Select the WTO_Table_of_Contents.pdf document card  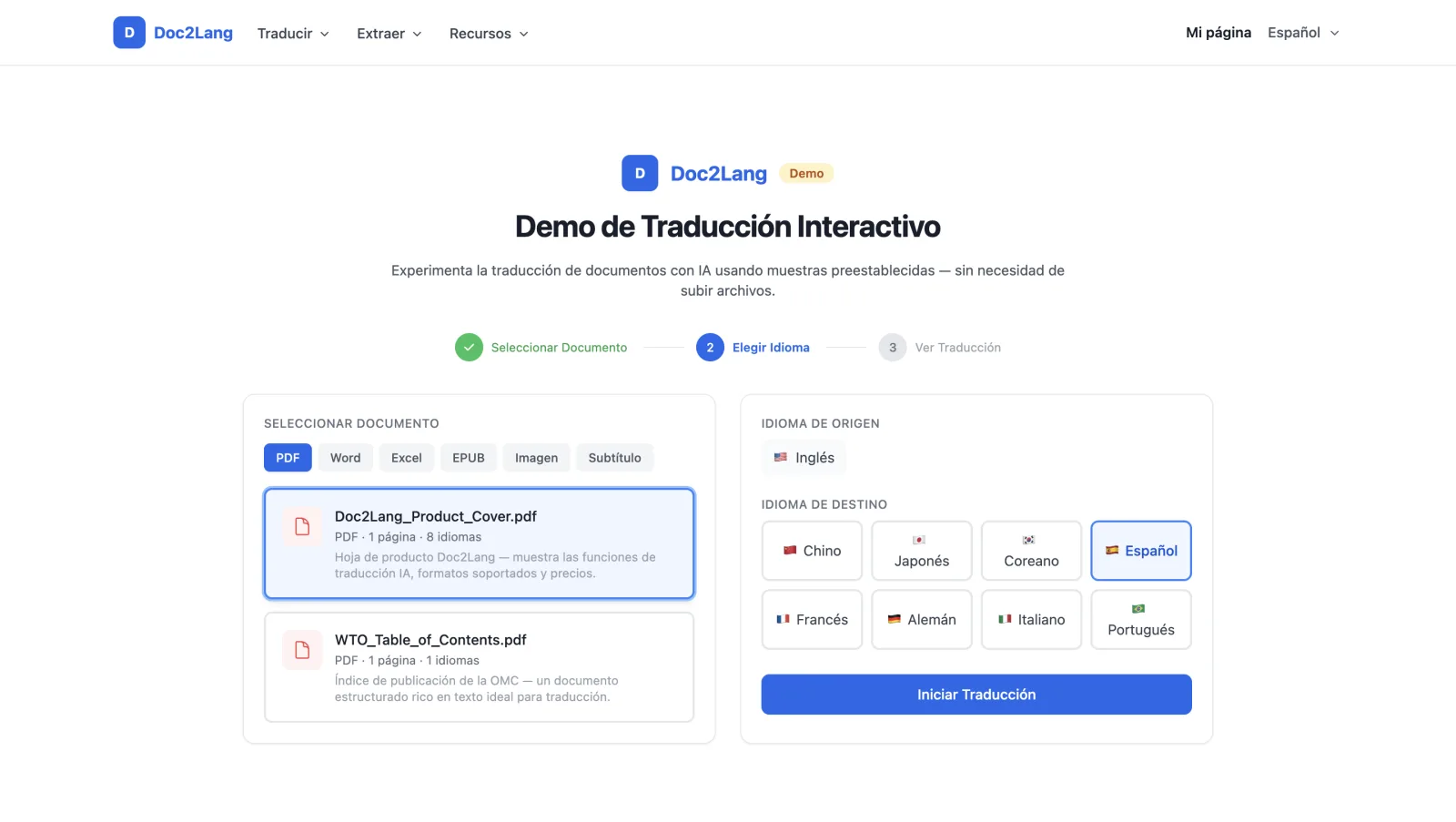tap(480, 667)
